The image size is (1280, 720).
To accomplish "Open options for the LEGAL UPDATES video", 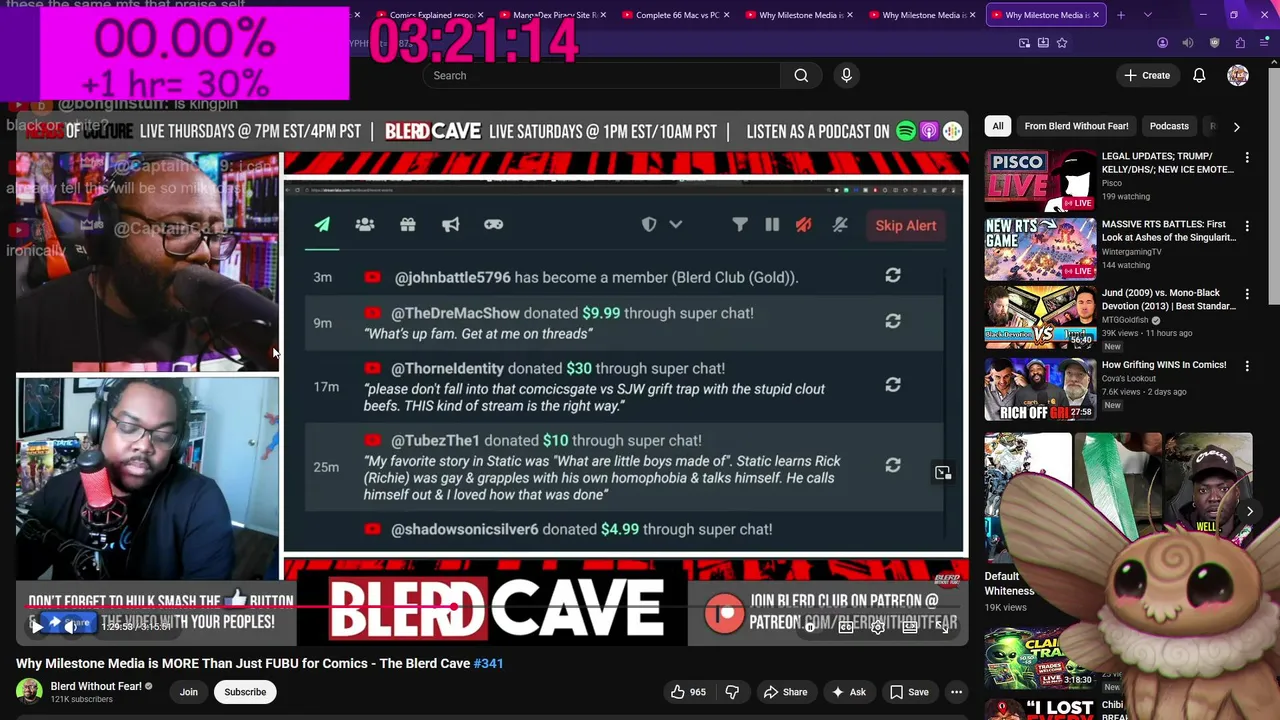I will [x=1247, y=158].
